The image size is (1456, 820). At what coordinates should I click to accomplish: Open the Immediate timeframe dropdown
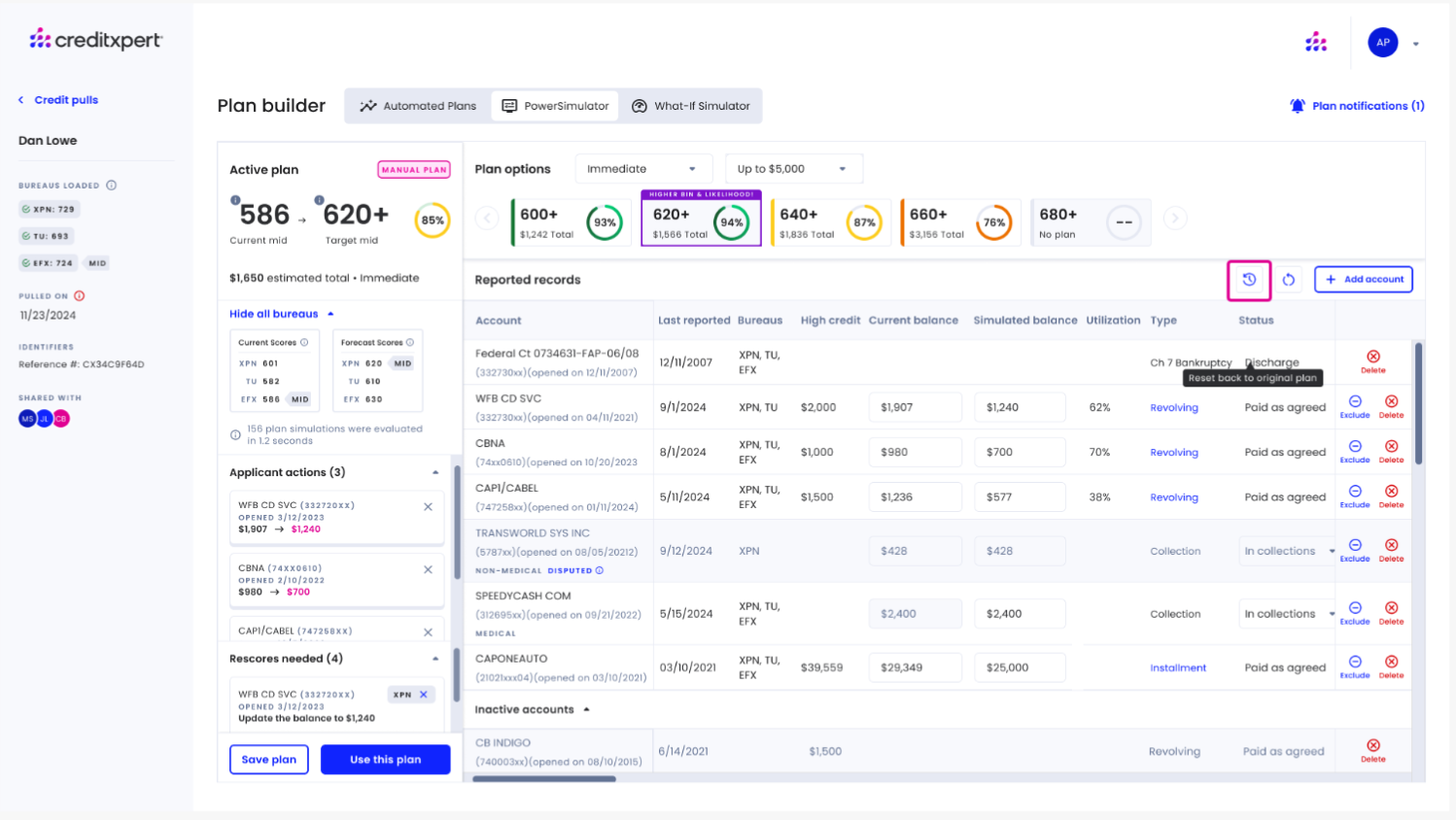pyautogui.click(x=641, y=169)
